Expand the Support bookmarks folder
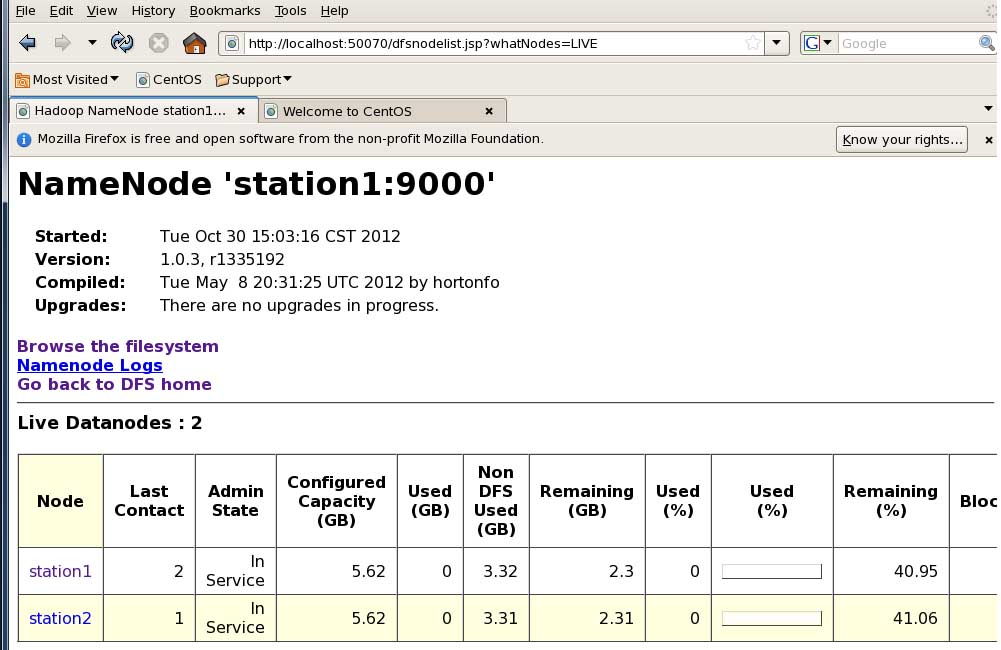The height and width of the screenshot is (650, 1001). pyautogui.click(x=254, y=79)
